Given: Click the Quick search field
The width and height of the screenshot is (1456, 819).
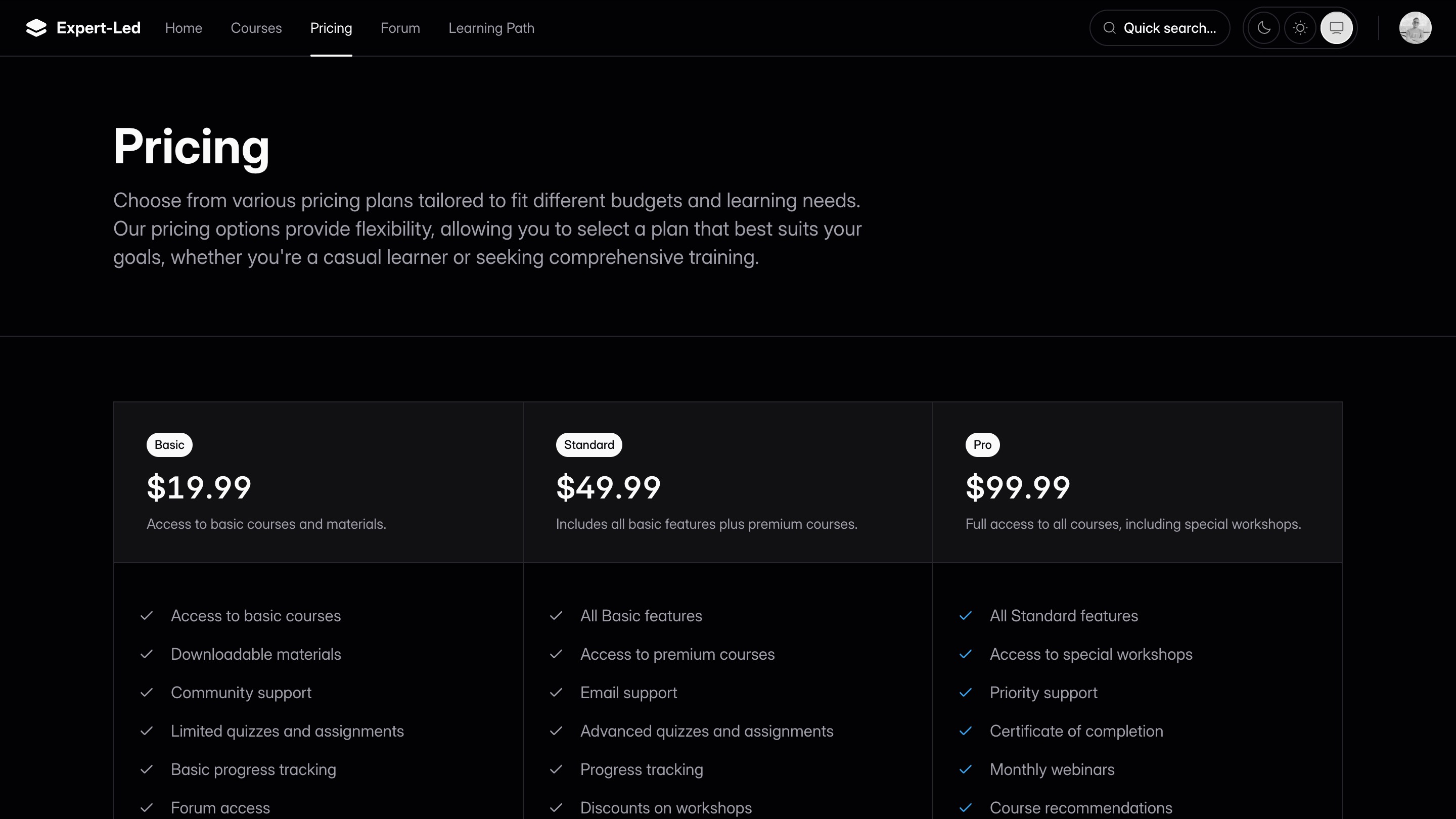Looking at the screenshot, I should point(1169,28).
